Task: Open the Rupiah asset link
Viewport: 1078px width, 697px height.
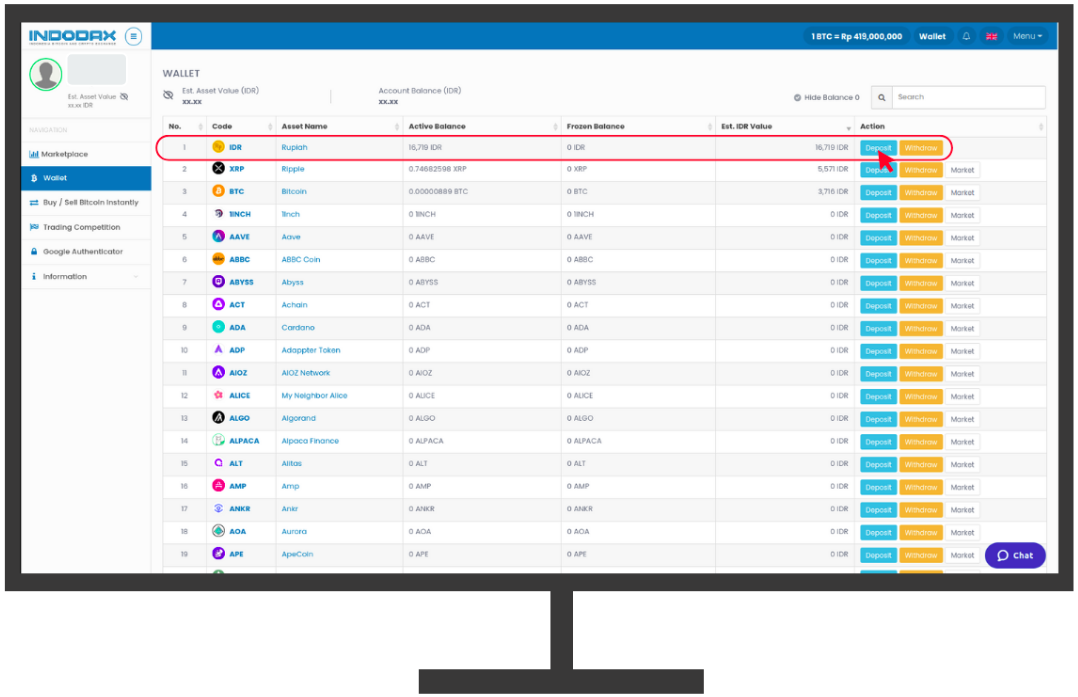Action: point(294,147)
